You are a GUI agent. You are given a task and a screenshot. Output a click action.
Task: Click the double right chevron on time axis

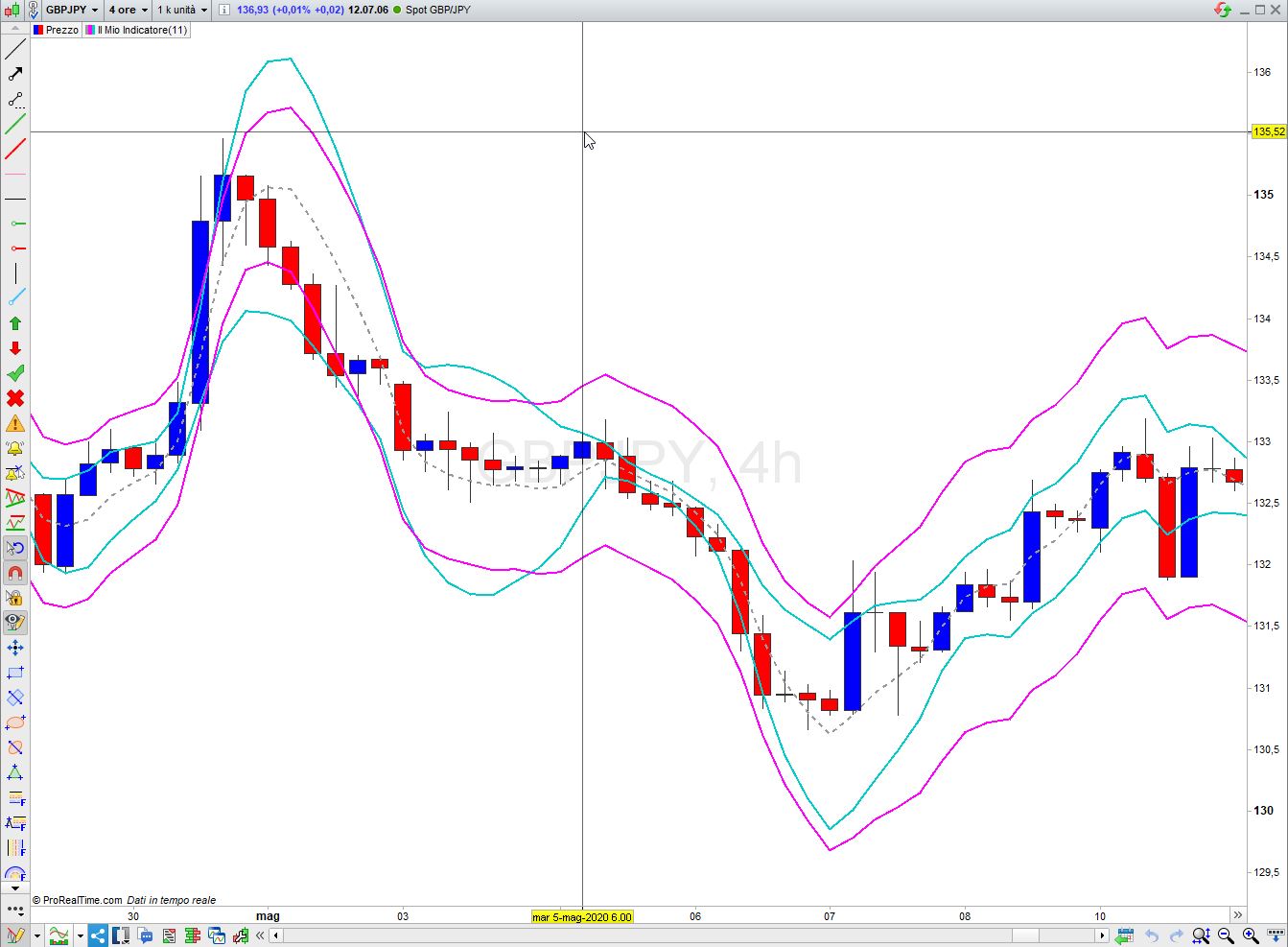point(1237,915)
